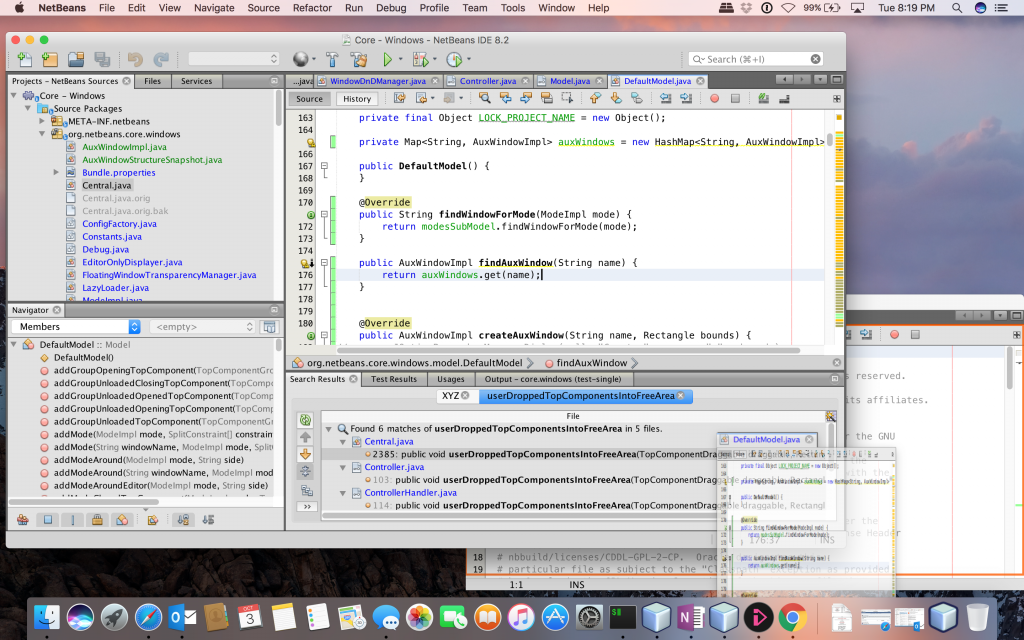Screen dimensions: 1024x640
Task: Open the configuration combo box in main toolbar
Action: [233, 59]
